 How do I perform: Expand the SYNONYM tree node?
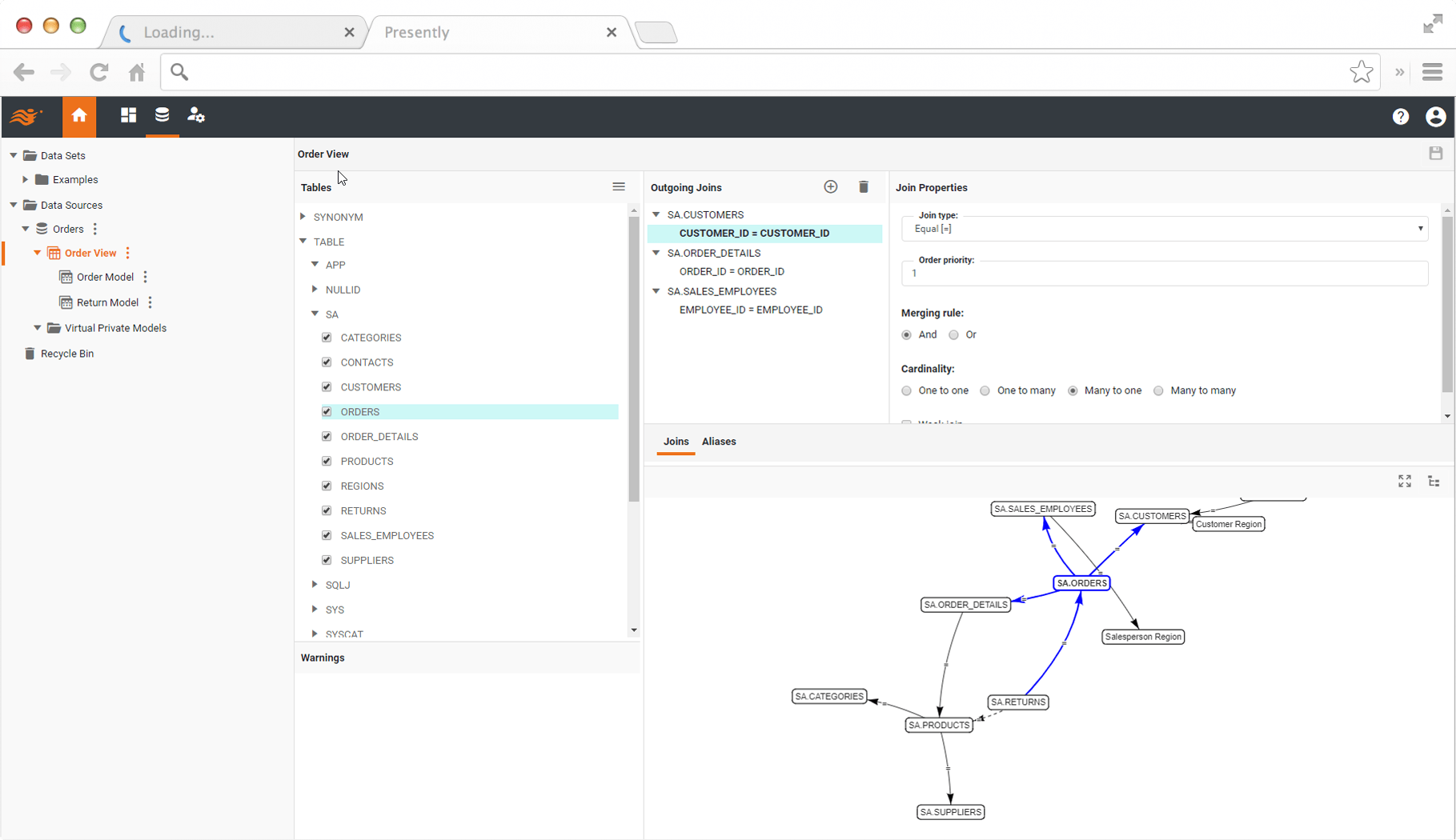[303, 217]
